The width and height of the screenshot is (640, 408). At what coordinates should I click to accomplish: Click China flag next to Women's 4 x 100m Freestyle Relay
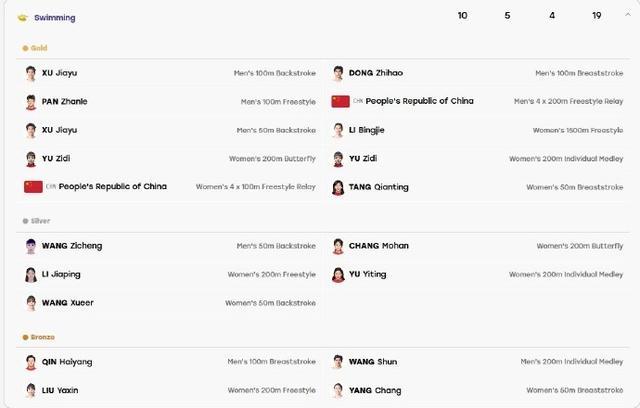[x=33, y=187]
